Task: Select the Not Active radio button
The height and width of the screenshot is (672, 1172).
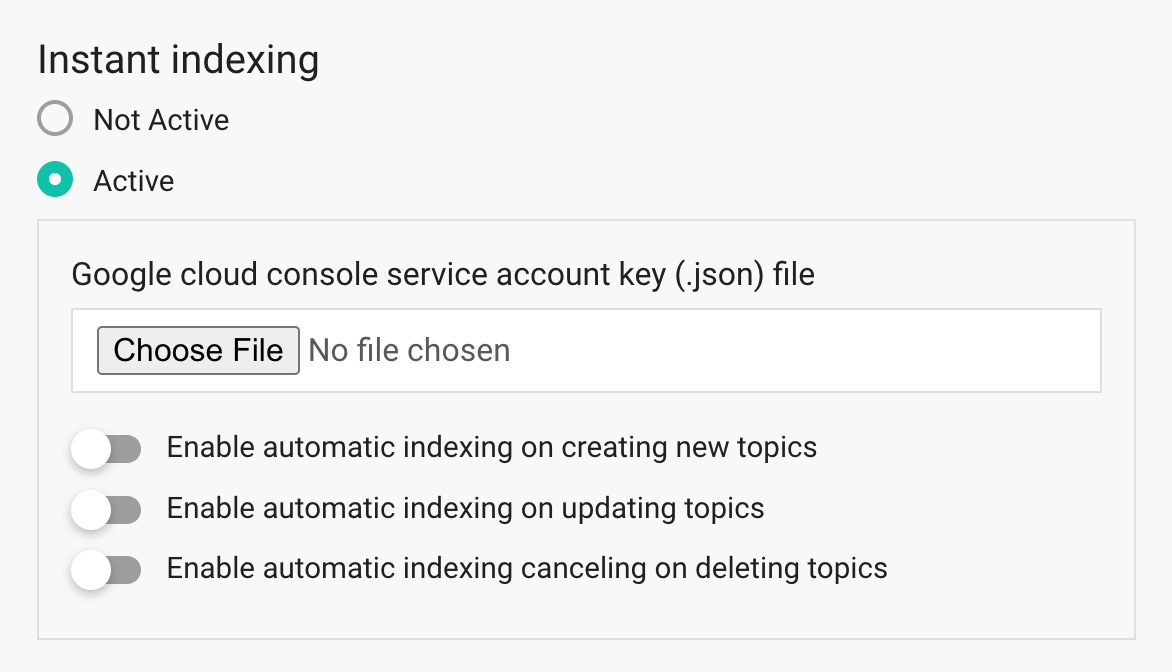Action: (55, 120)
